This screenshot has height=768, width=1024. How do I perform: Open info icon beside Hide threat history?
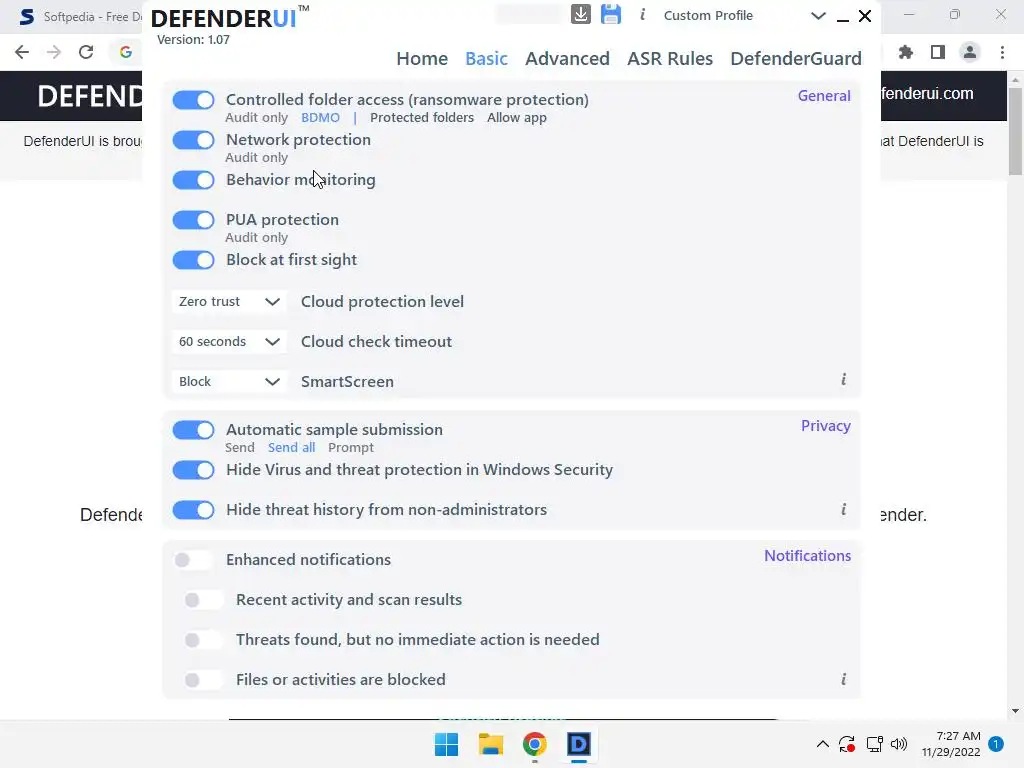point(843,509)
